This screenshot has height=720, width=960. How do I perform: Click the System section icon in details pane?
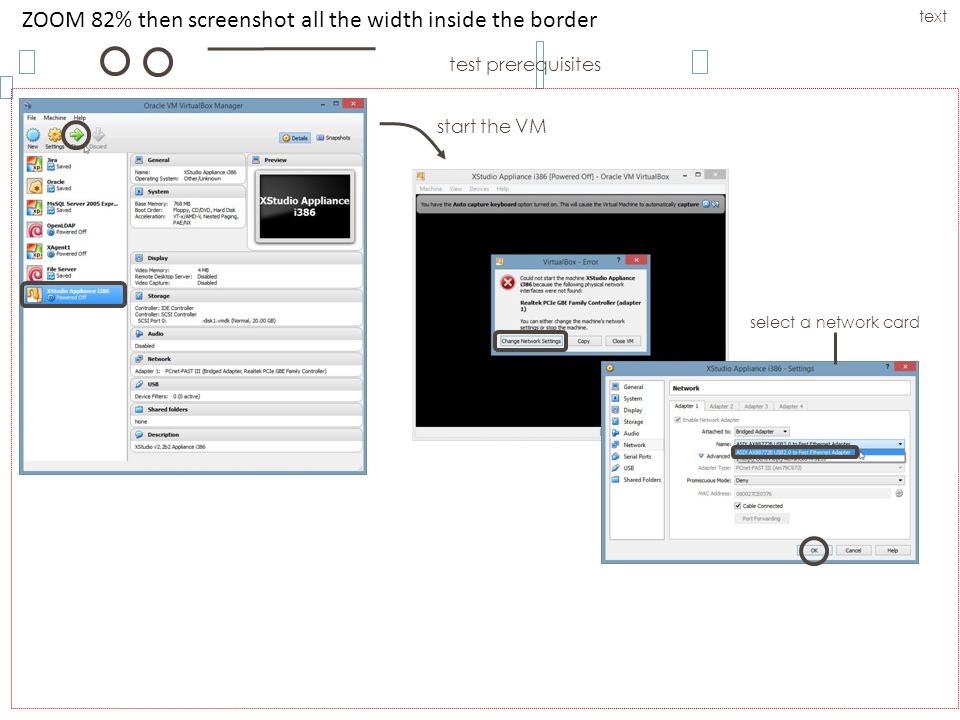coord(139,192)
